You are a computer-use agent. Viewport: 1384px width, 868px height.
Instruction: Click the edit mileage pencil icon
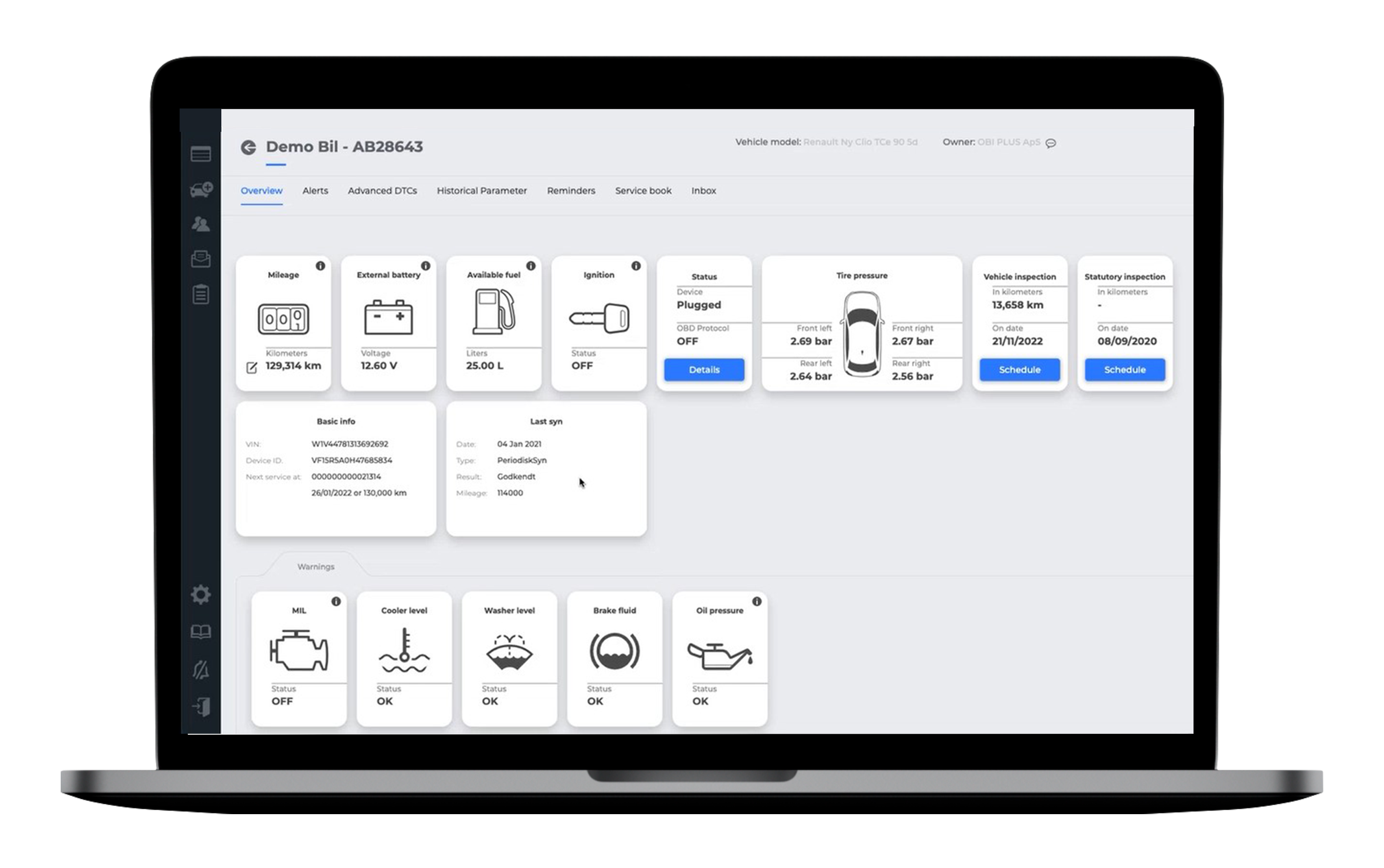pos(252,367)
